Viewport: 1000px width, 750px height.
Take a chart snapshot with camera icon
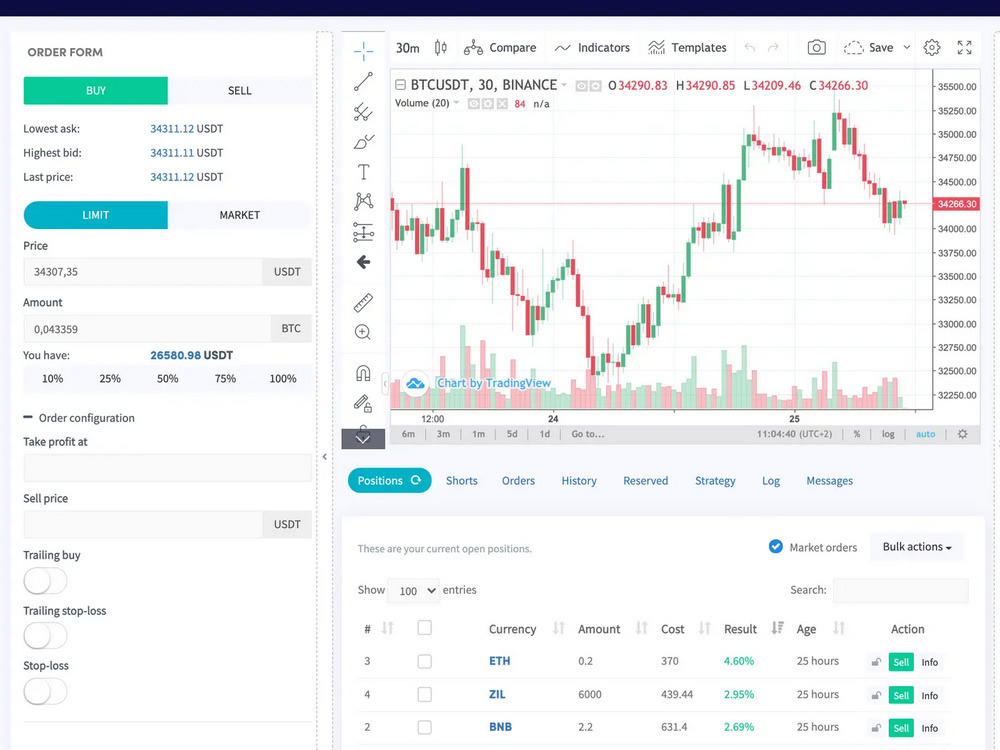point(816,48)
